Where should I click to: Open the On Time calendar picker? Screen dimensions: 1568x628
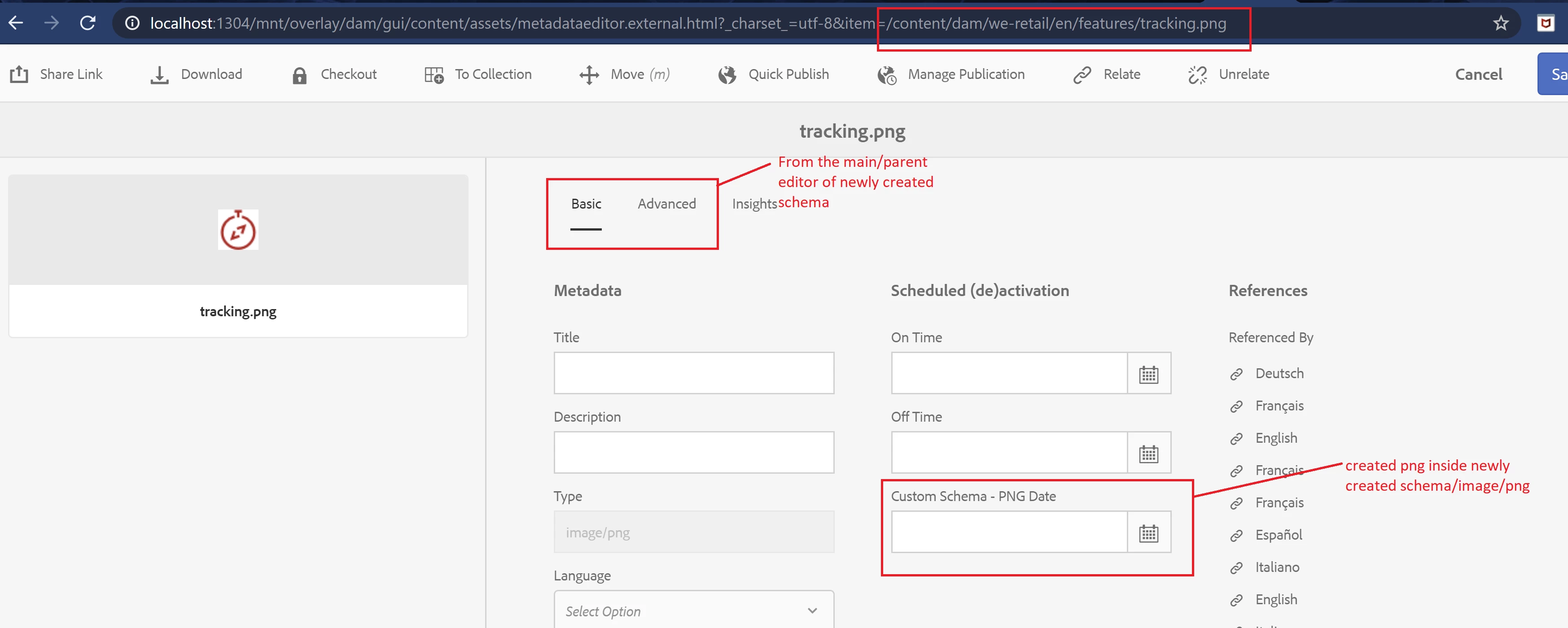[1148, 374]
